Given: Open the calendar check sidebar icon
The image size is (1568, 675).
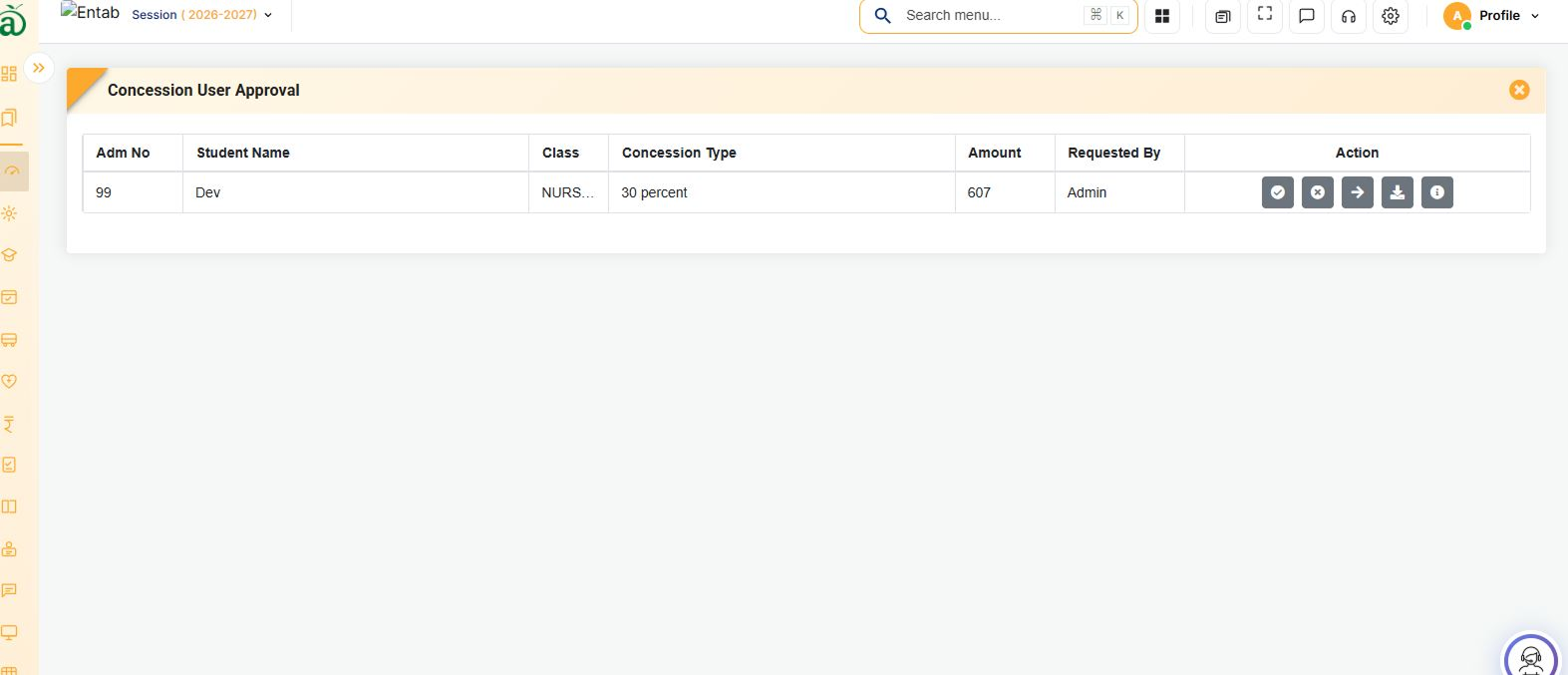Looking at the screenshot, I should tap(9, 297).
